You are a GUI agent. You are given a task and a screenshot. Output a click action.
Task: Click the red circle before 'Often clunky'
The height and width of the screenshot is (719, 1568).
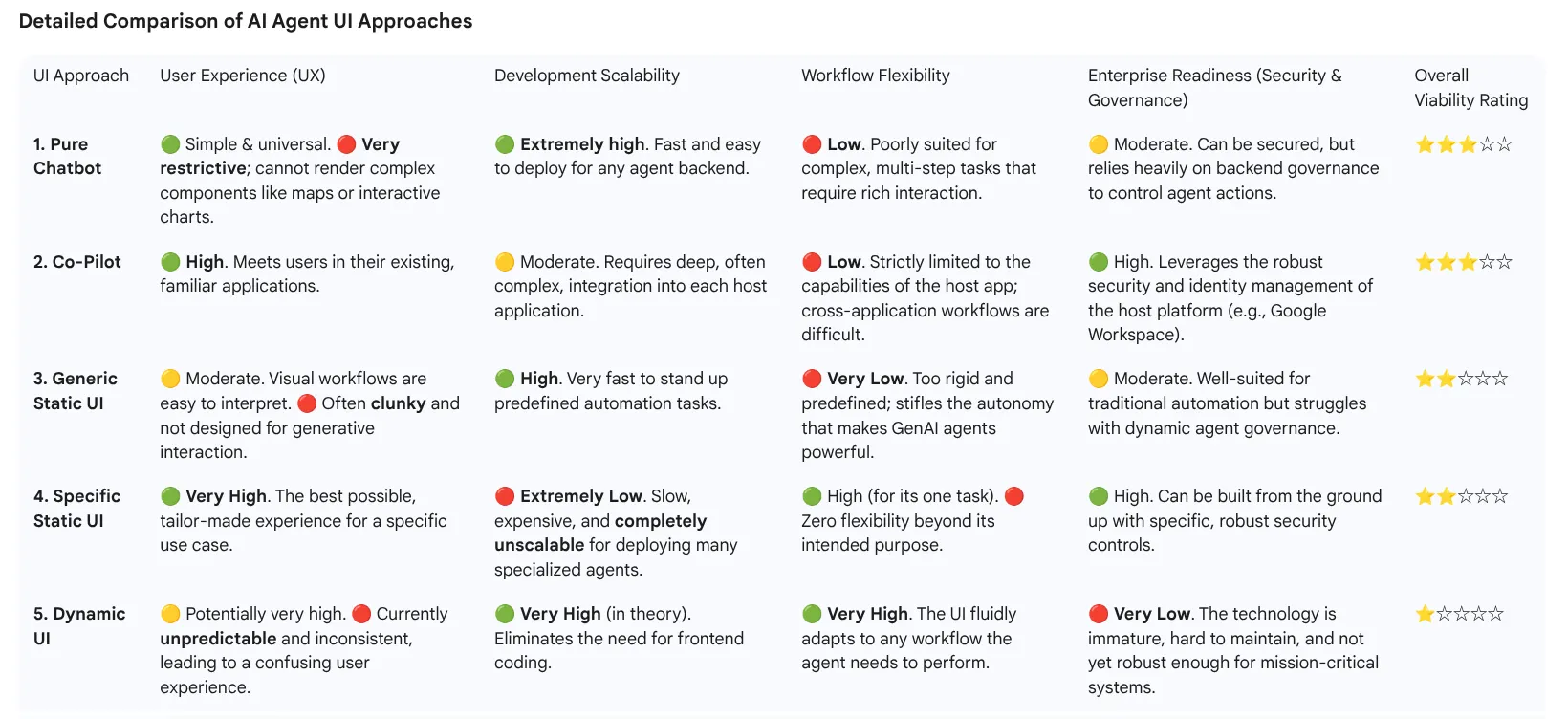pyautogui.click(x=307, y=403)
